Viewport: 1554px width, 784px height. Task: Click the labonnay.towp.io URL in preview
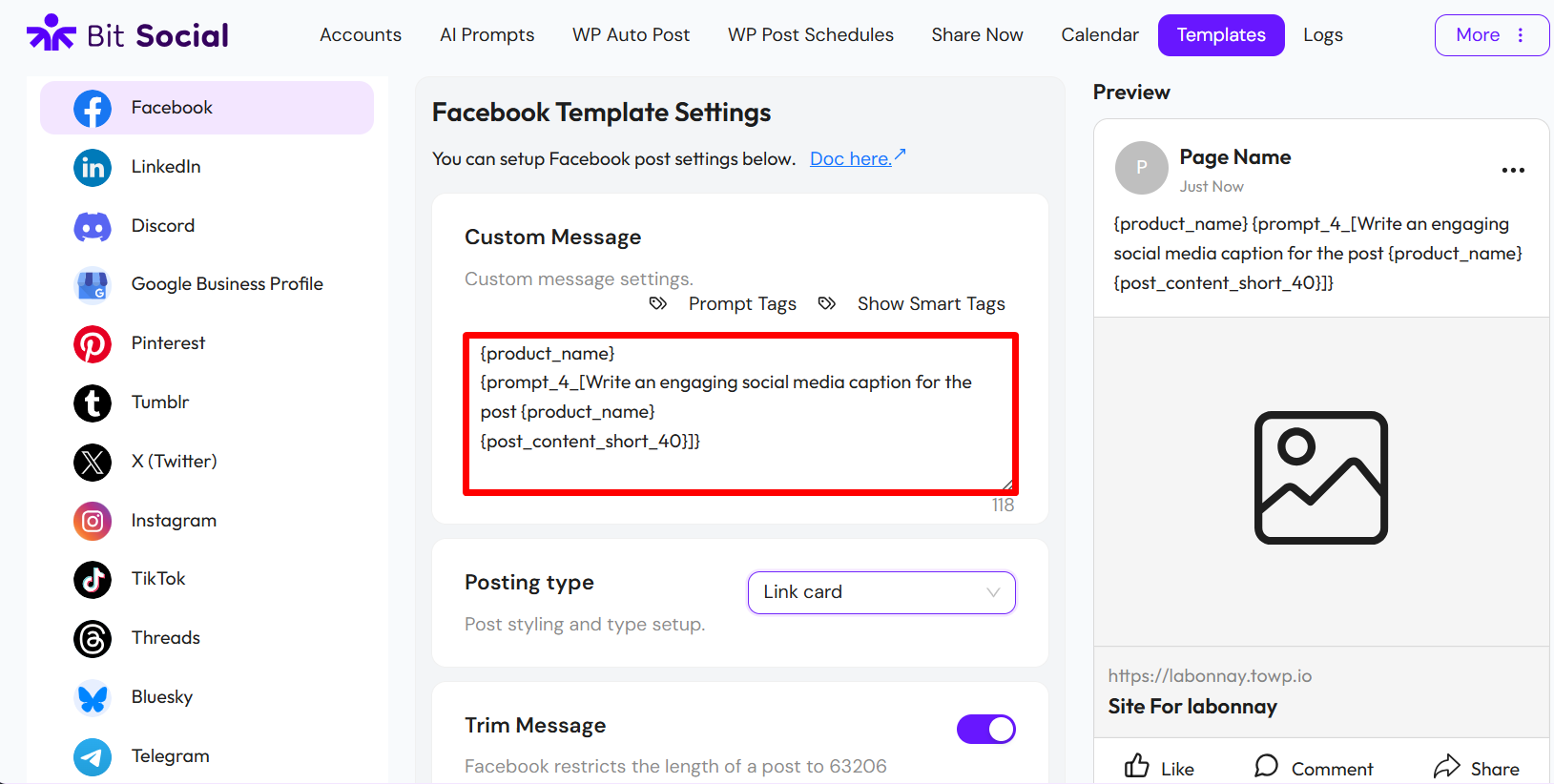(1210, 676)
